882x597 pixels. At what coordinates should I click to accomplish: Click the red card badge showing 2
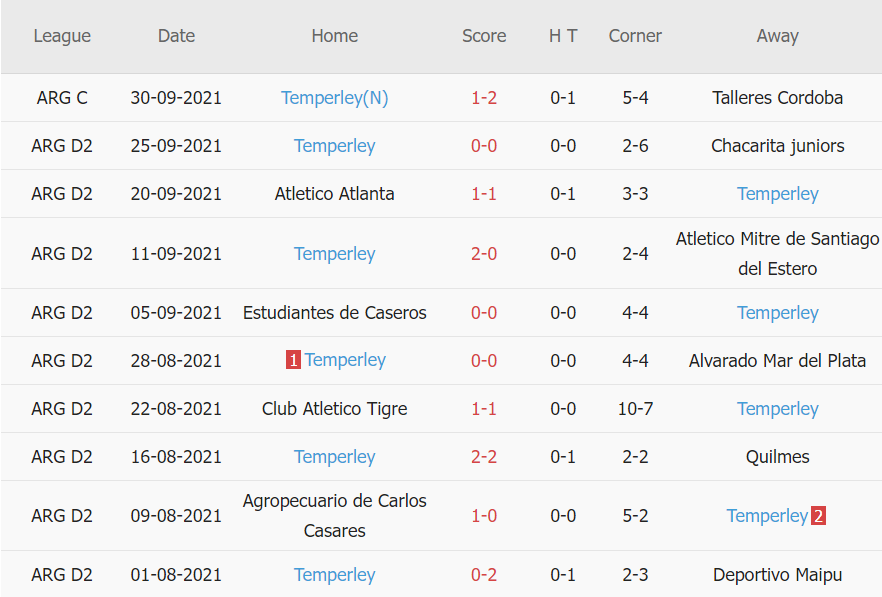tap(818, 516)
